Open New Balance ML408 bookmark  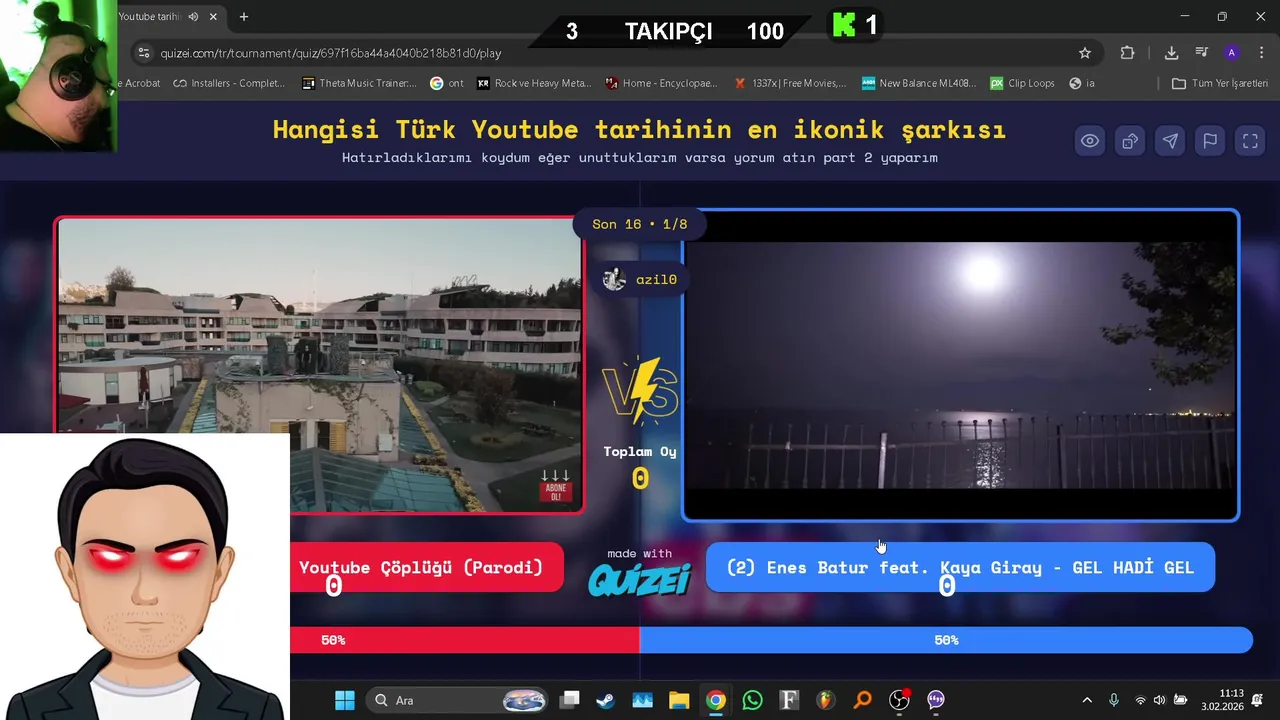tap(919, 83)
